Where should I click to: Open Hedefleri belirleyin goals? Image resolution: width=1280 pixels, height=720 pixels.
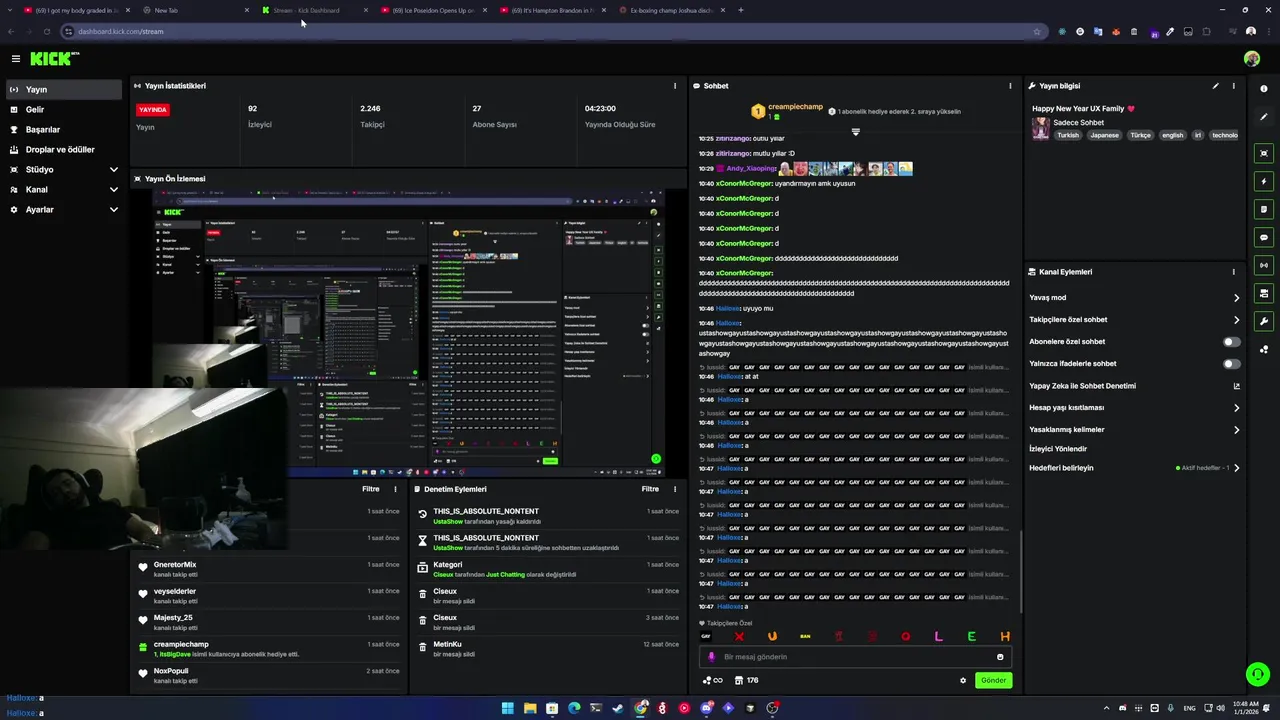pyautogui.click(x=1134, y=468)
